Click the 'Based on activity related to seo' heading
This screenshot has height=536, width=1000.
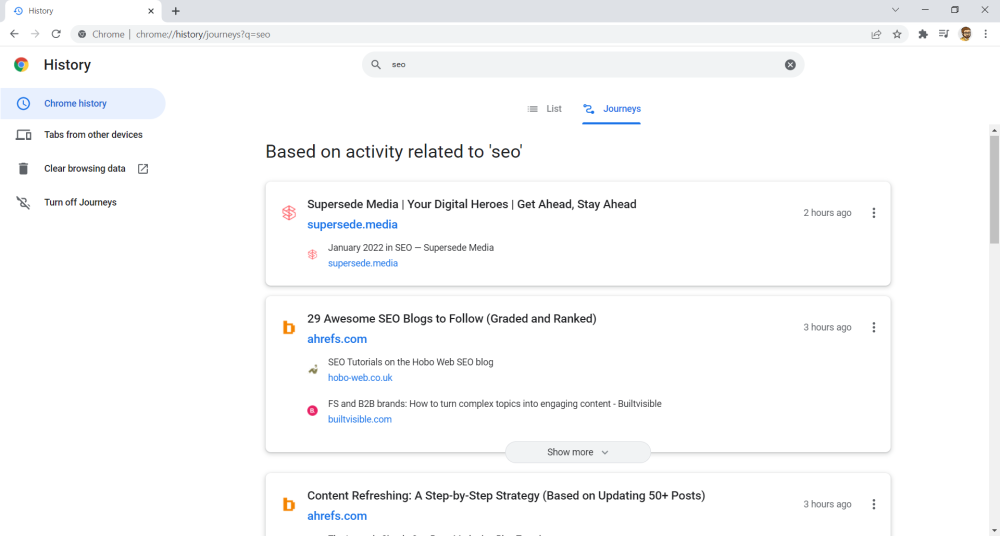point(394,151)
